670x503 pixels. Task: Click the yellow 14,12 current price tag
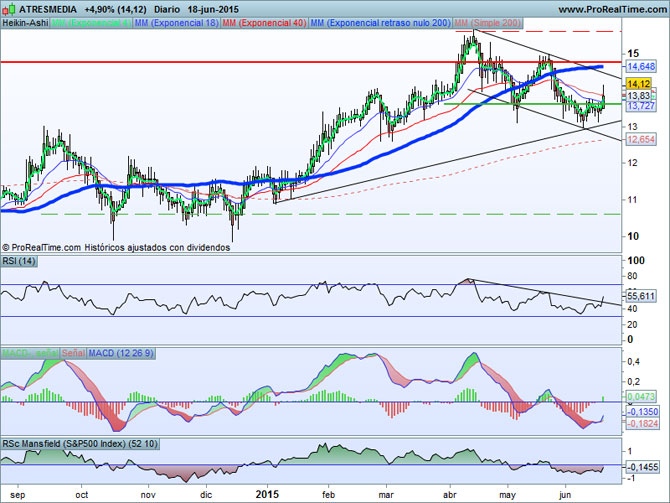point(639,84)
